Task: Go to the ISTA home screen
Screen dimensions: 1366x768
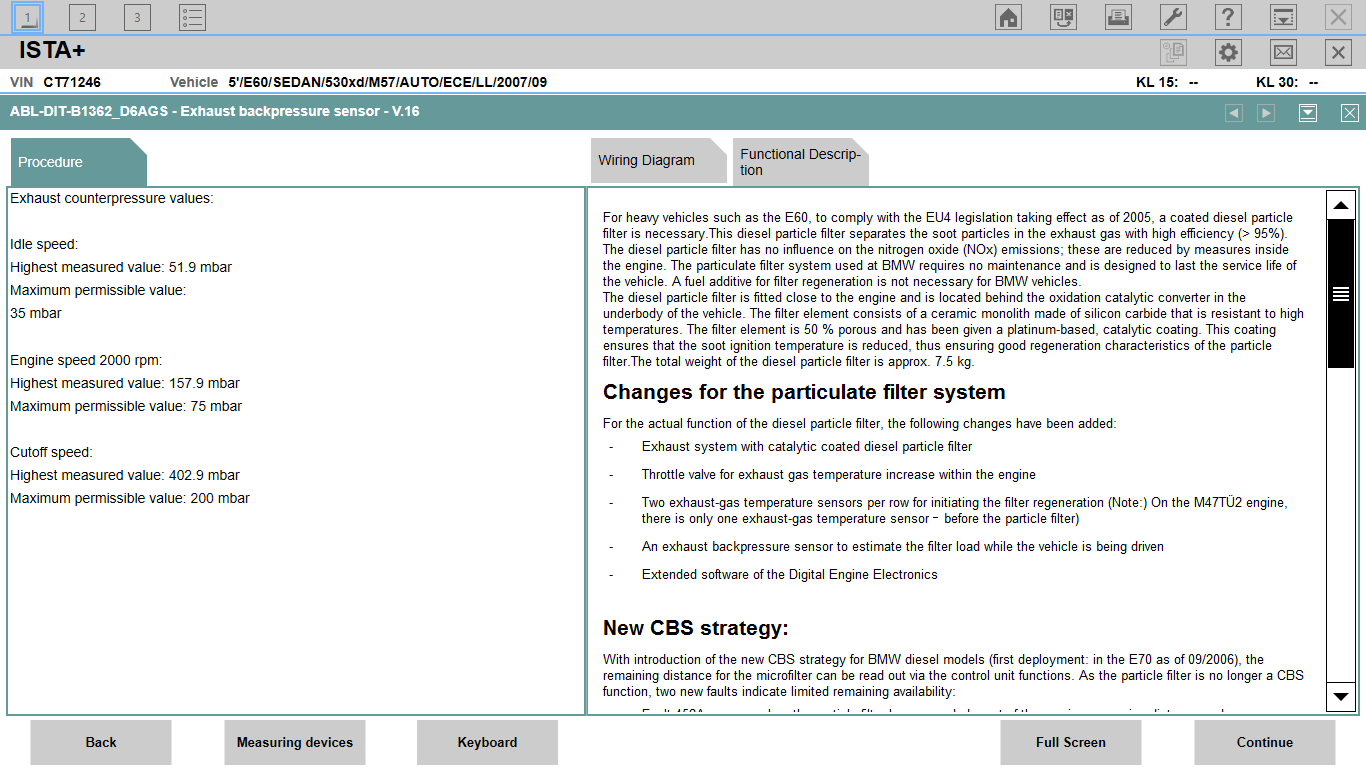Action: point(1008,17)
